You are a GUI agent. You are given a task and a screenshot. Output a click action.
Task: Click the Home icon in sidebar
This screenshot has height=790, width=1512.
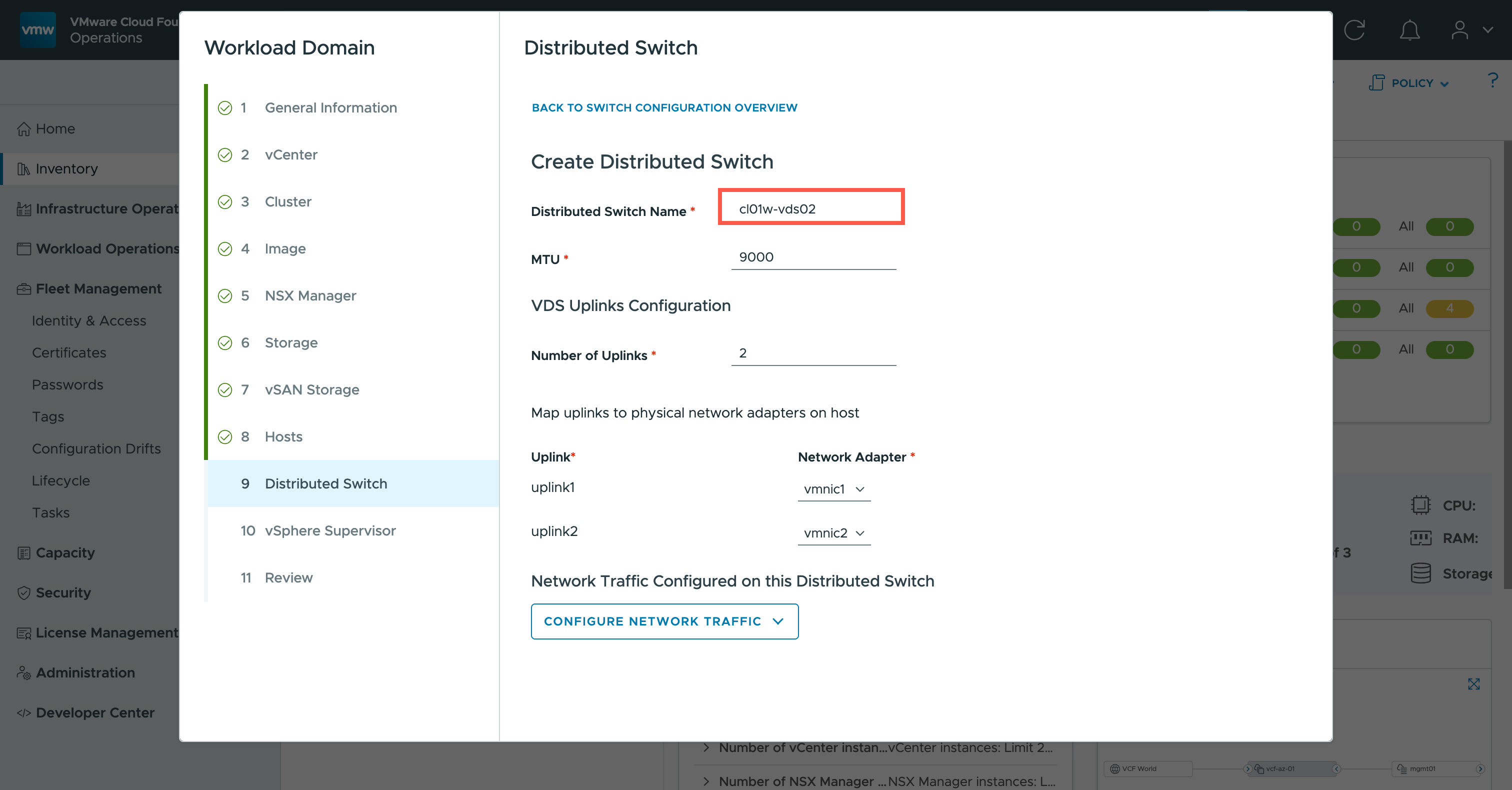click(x=23, y=128)
